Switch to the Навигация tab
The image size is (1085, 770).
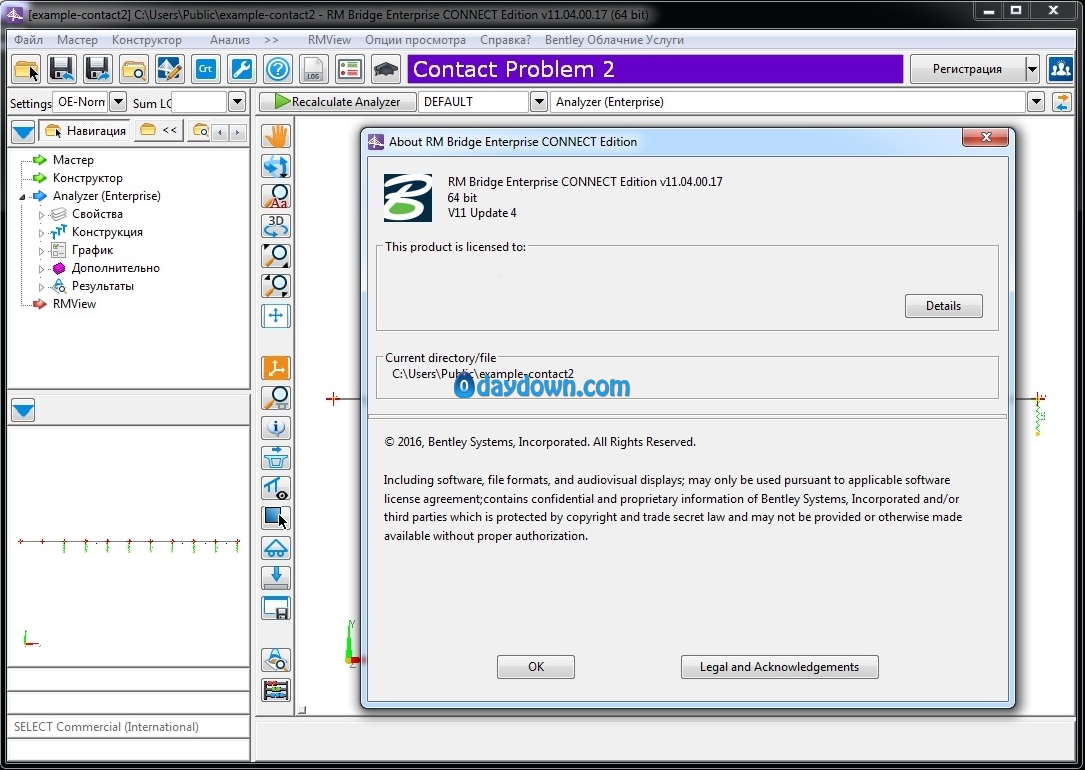[x=84, y=130]
